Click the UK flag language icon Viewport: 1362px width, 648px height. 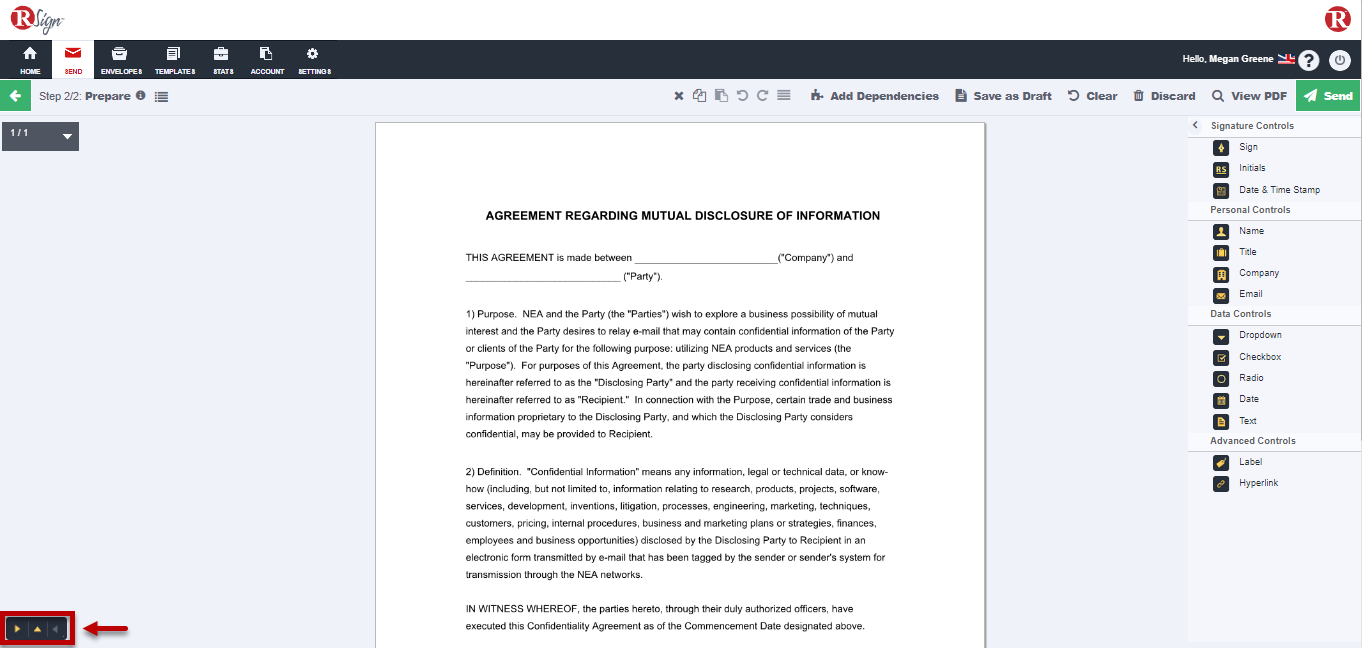(x=1286, y=59)
